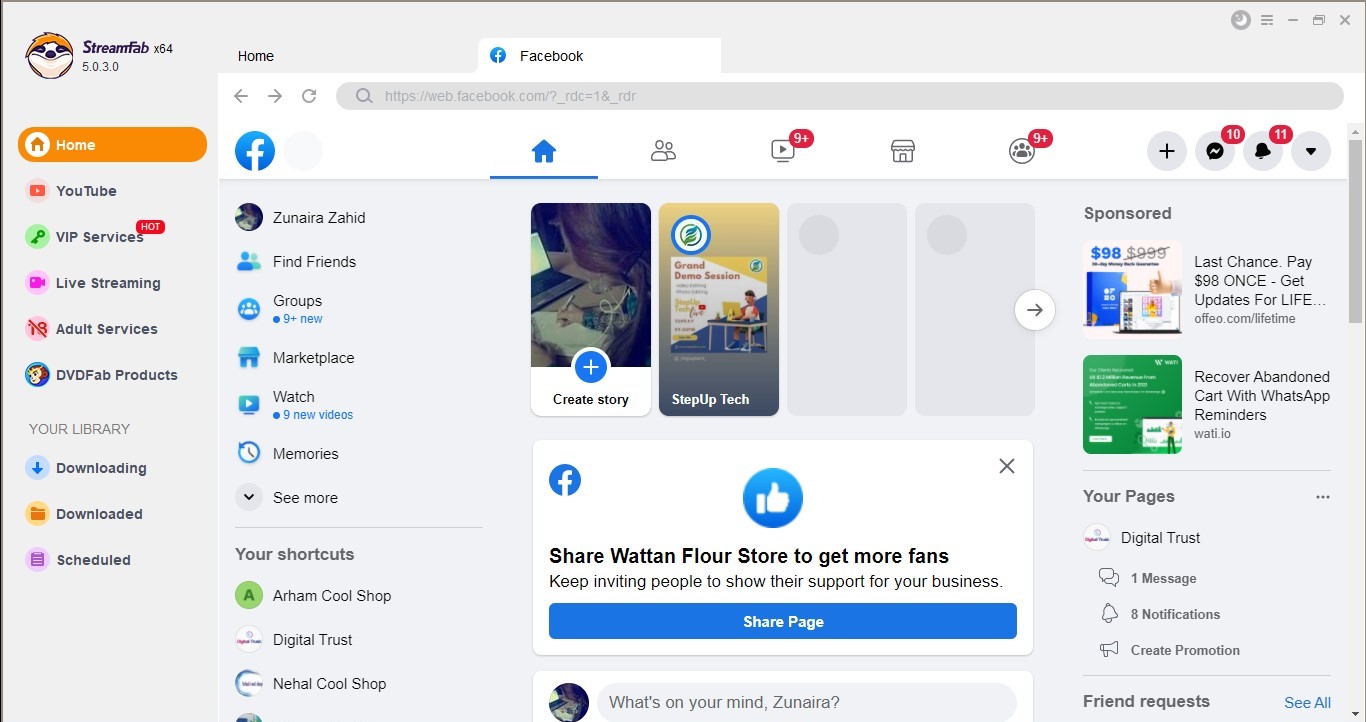Open the Create plus menu

[1166, 151]
